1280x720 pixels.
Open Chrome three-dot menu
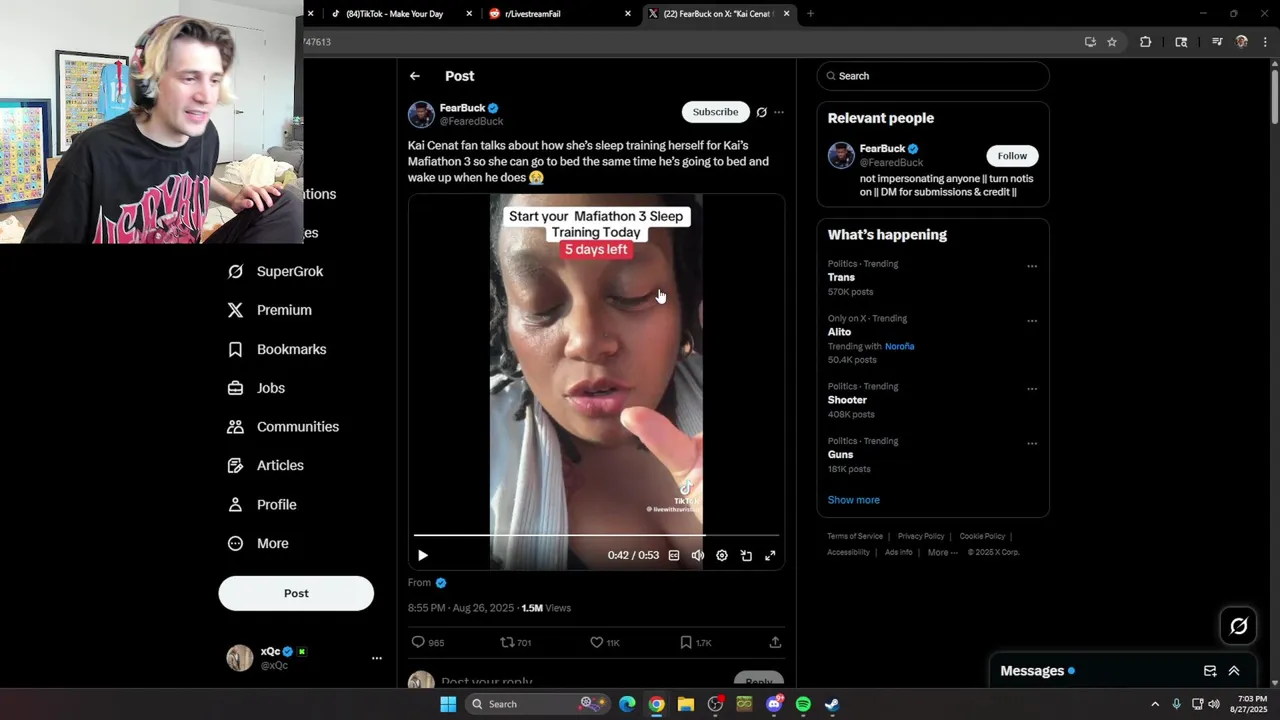click(1266, 42)
